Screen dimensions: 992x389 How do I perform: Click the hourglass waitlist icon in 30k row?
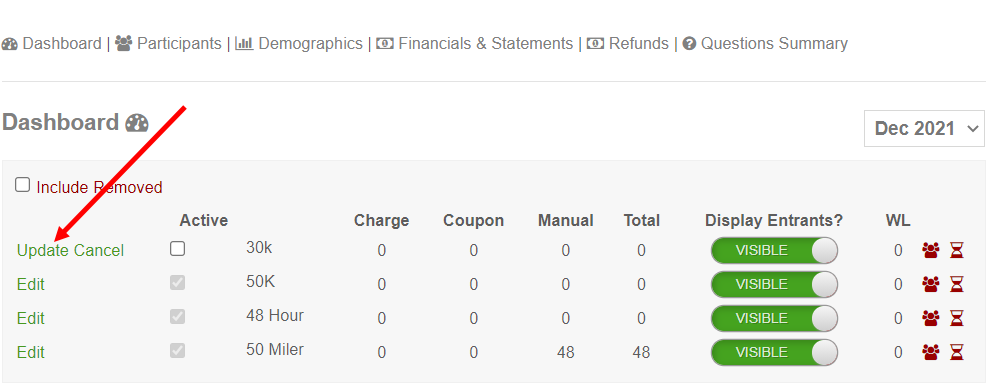pyautogui.click(x=957, y=250)
